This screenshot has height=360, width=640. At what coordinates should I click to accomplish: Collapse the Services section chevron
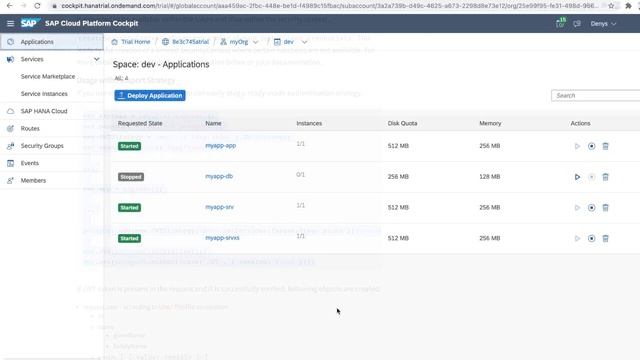pos(96,59)
